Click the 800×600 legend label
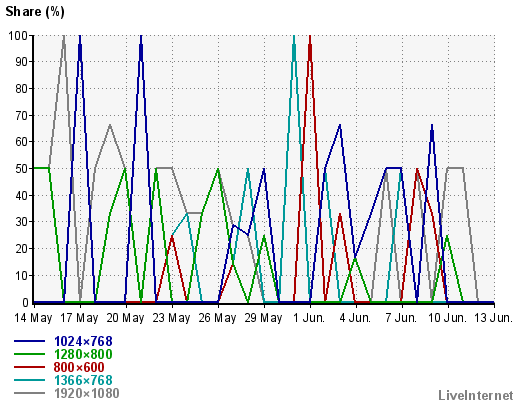 [x=79, y=367]
